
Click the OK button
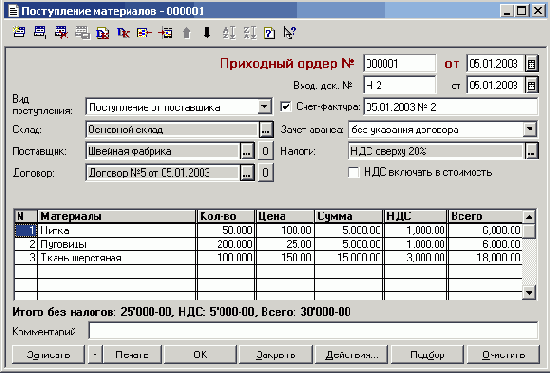point(200,355)
